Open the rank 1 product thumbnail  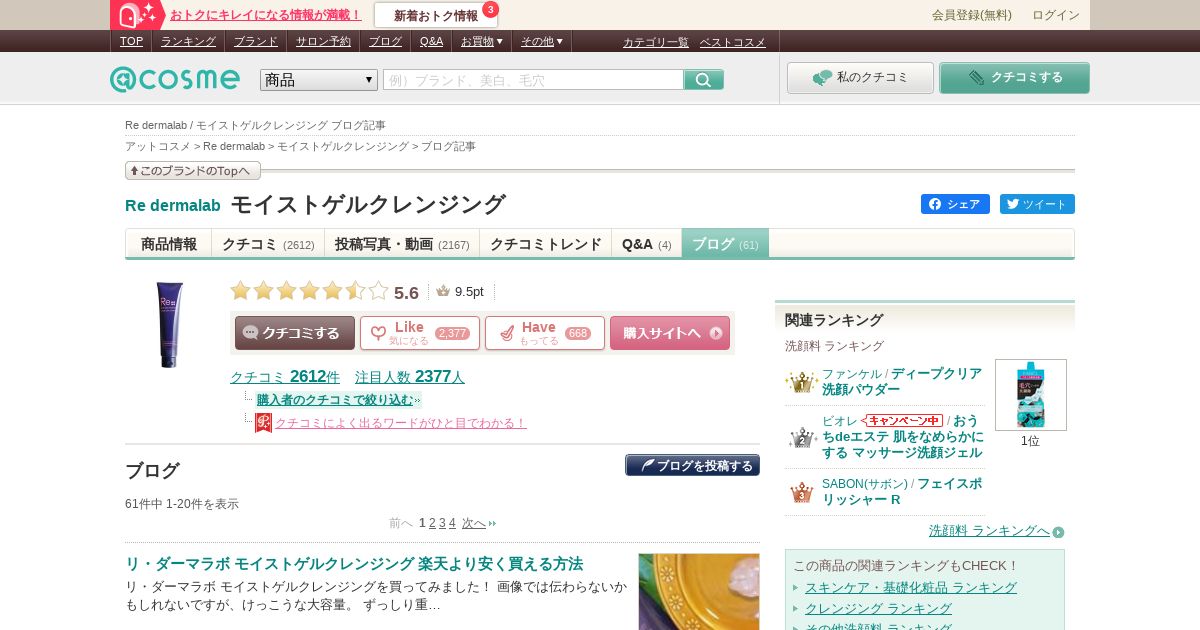(1031, 395)
